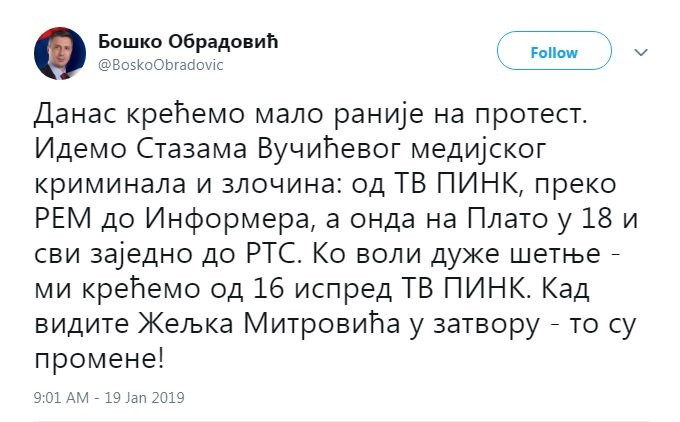This screenshot has height=422, width=680.
Task: Click the @BoskoObradovic handle
Action: [x=160, y=64]
